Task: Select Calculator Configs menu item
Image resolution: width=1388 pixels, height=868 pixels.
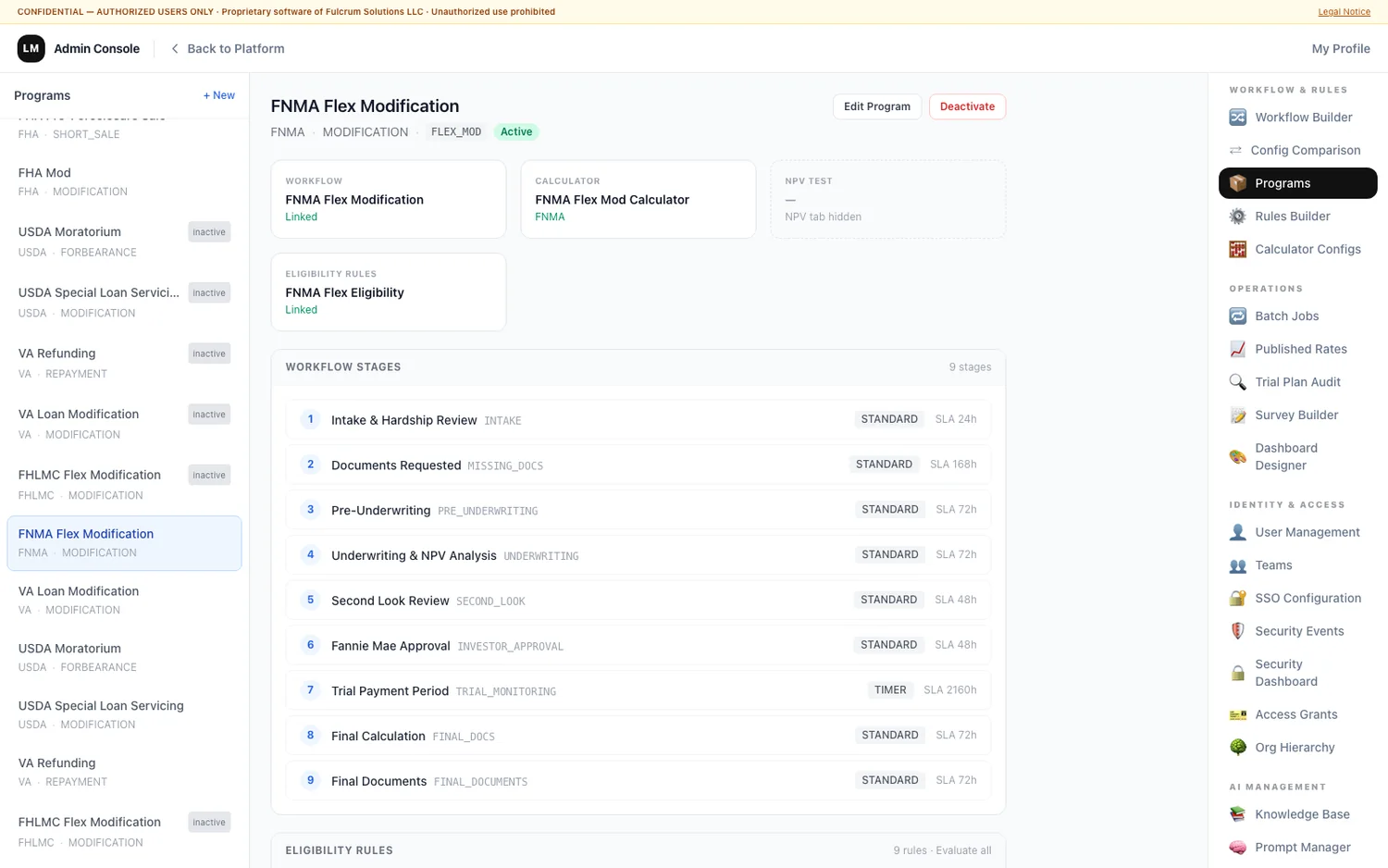Action: 1297,249
